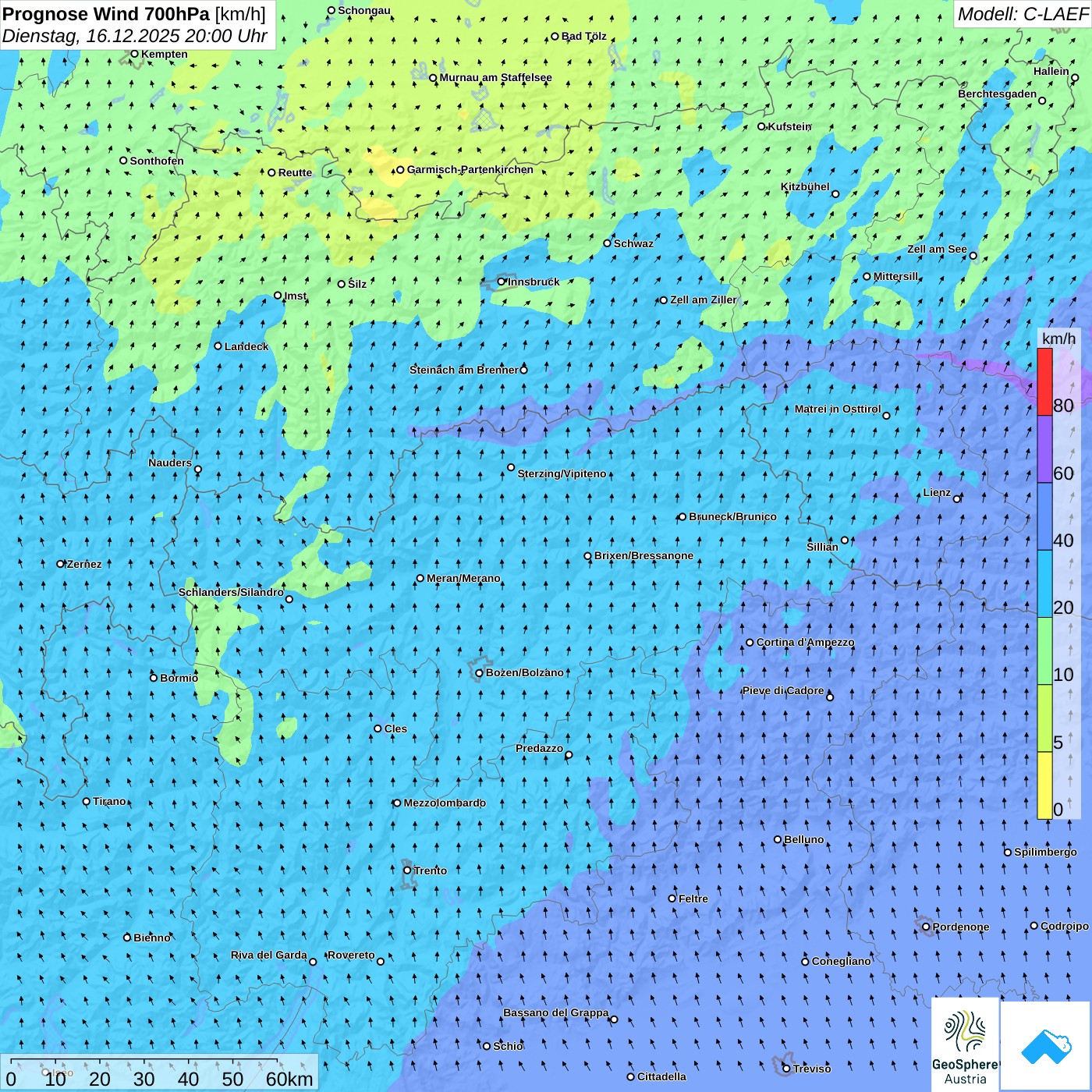Click the 'Conegliano' label
The height and width of the screenshot is (1092, 1092).
(x=842, y=961)
